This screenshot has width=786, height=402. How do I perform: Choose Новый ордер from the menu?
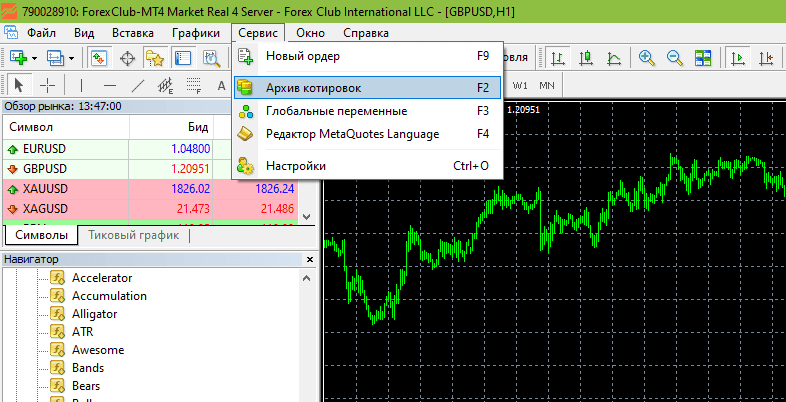click(367, 56)
